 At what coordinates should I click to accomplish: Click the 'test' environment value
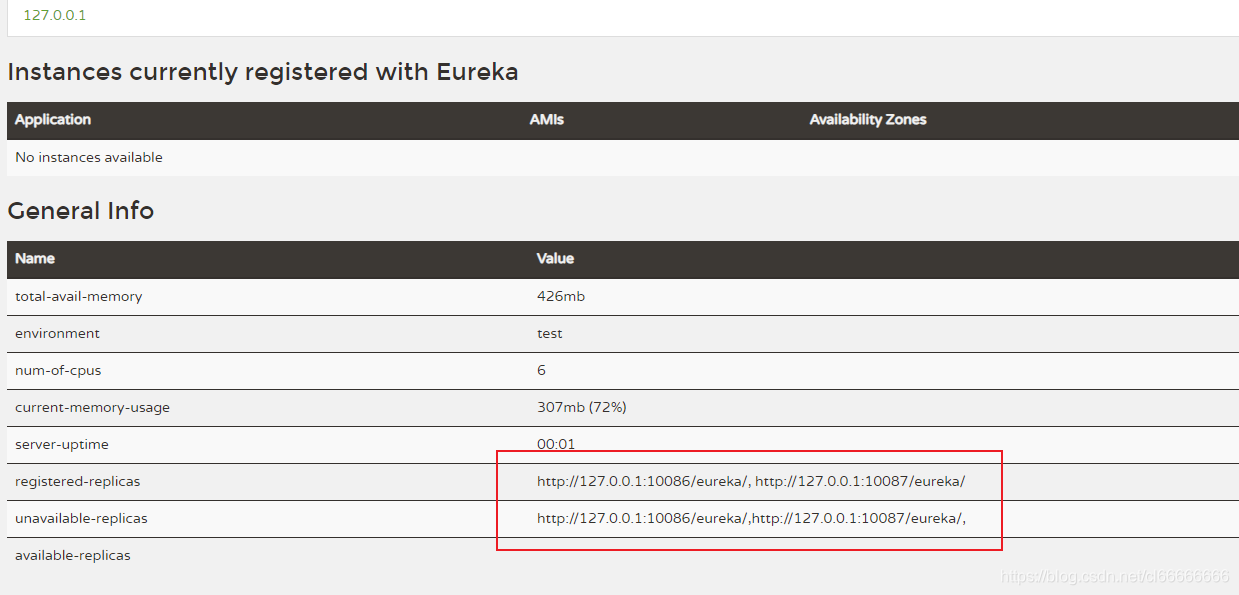coord(550,333)
